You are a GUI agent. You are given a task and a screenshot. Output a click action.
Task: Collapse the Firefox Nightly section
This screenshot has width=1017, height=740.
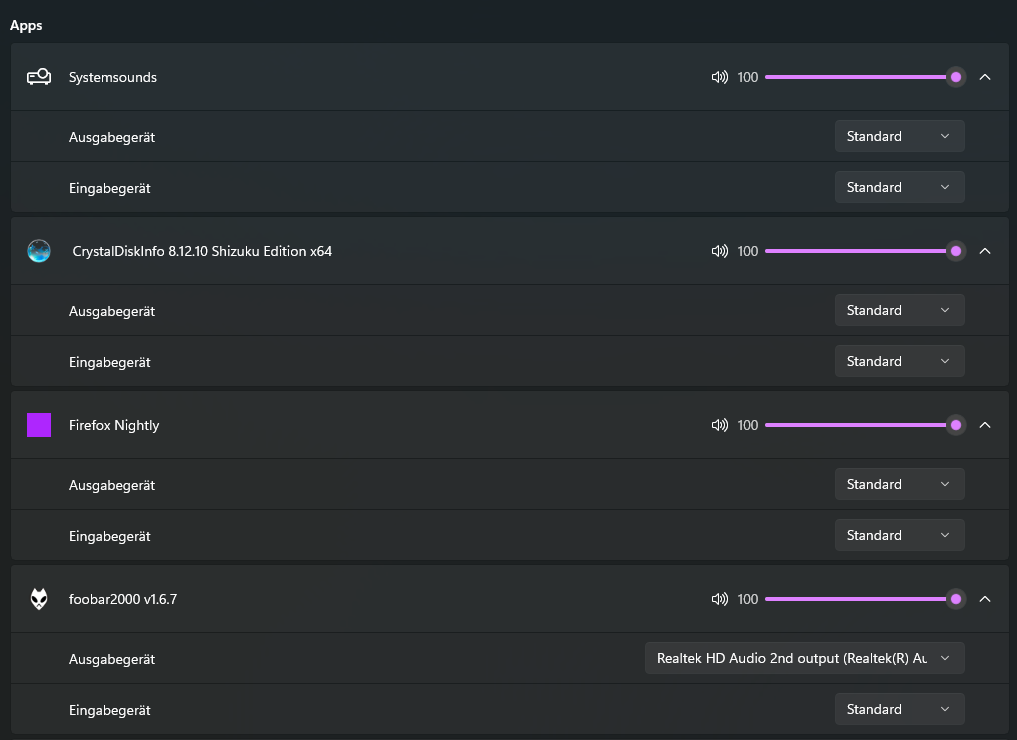[x=985, y=425]
